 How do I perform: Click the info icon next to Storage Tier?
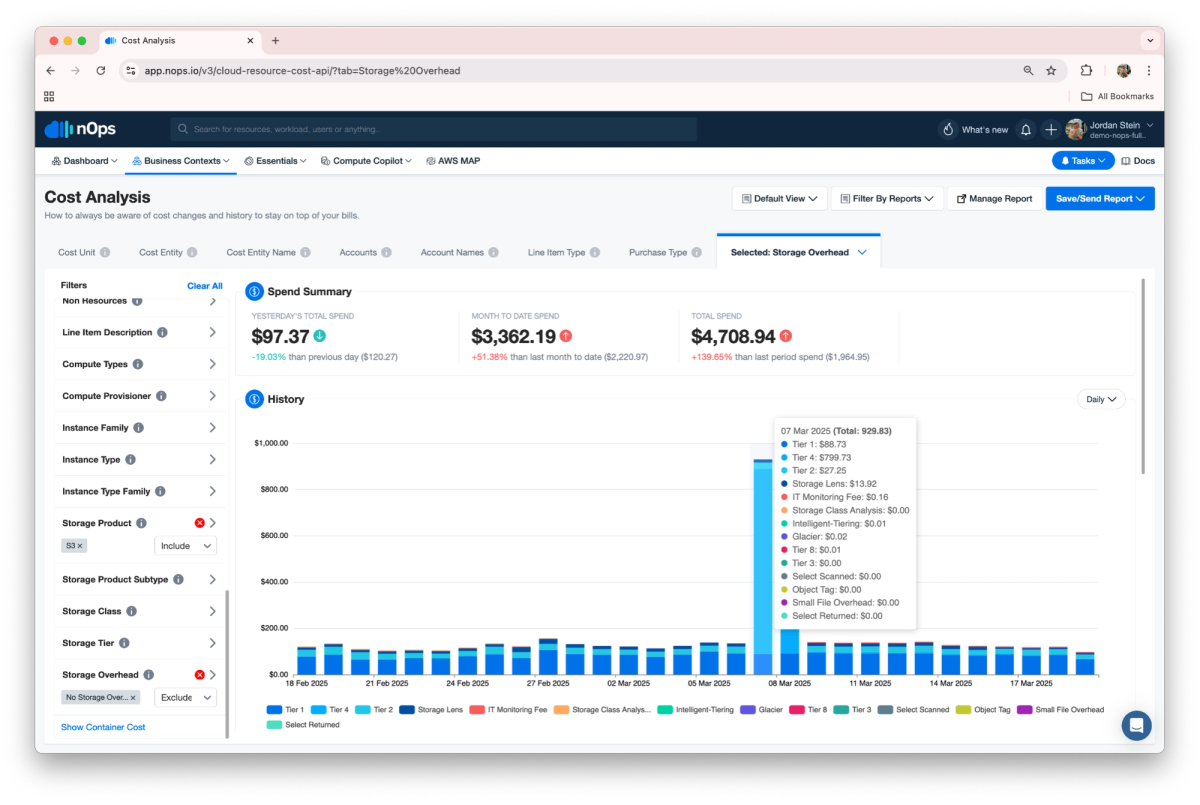[x=126, y=643]
